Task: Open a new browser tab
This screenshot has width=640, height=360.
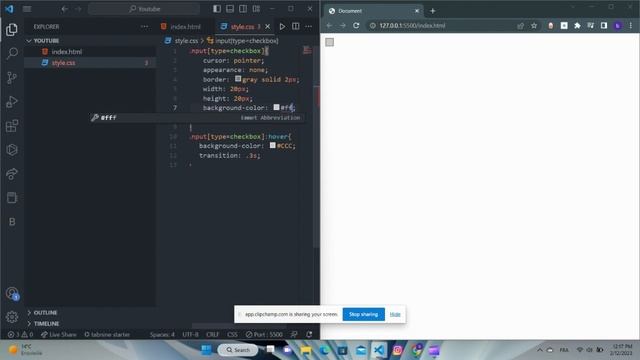Action: (x=433, y=11)
